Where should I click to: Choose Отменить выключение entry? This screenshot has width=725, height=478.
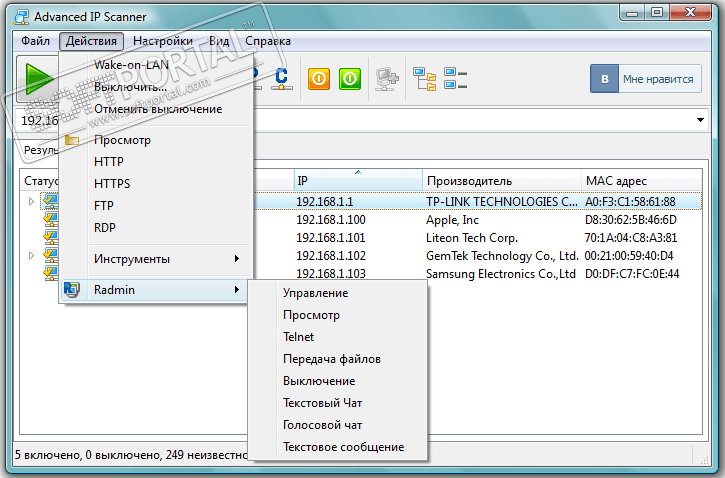coord(156,109)
